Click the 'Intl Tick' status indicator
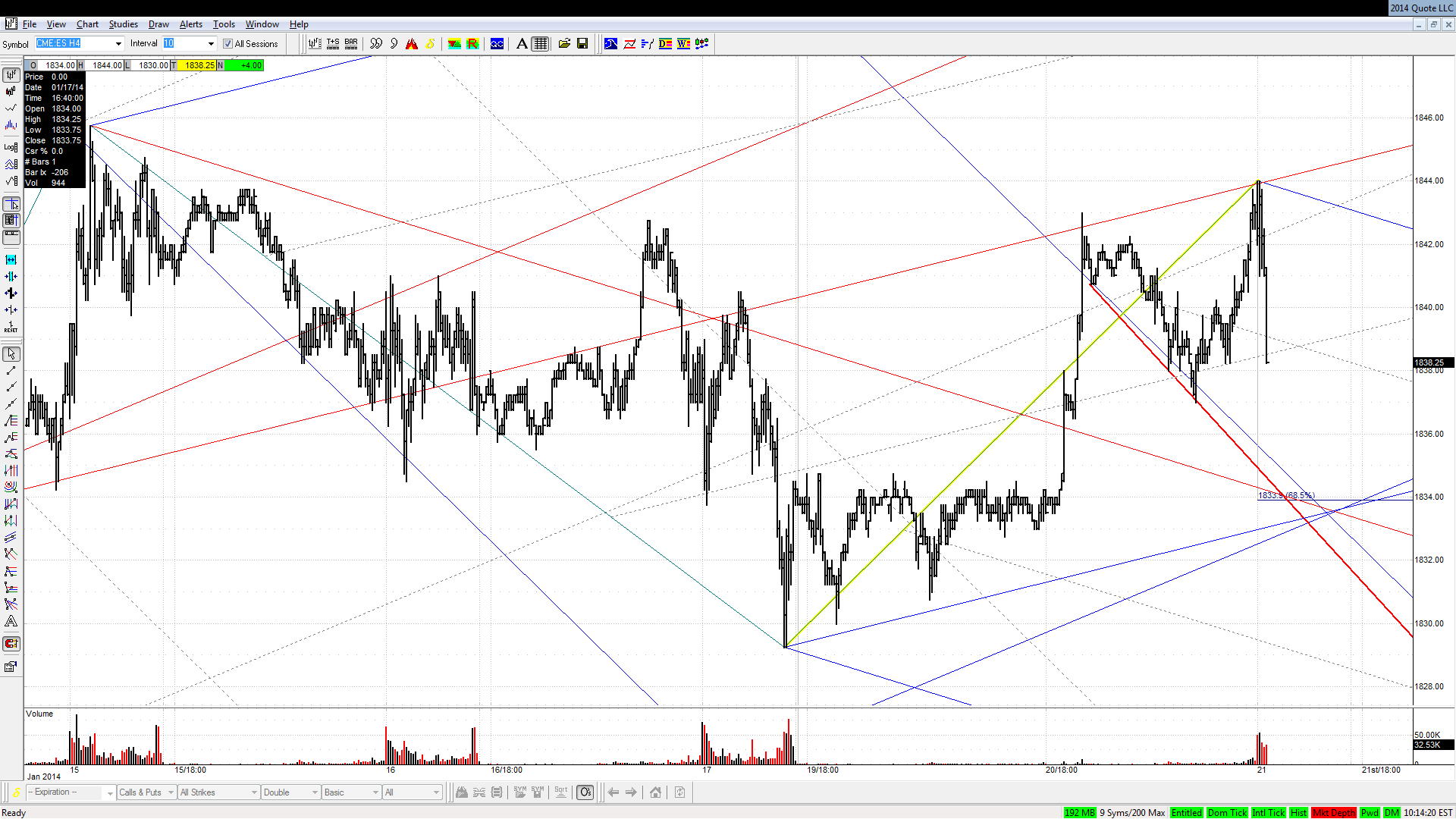Viewport: 1456px width, 819px height. [x=1268, y=812]
